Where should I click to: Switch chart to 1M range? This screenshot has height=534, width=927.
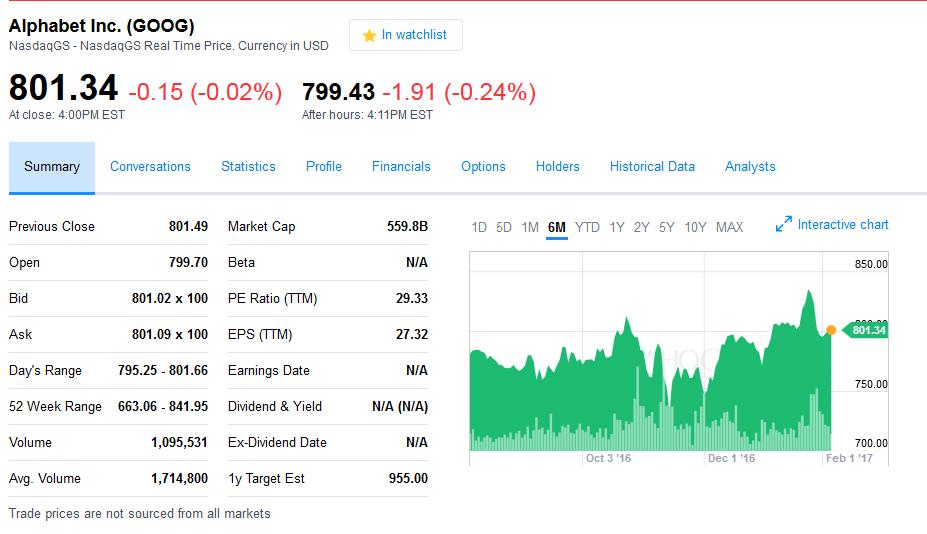tap(530, 227)
